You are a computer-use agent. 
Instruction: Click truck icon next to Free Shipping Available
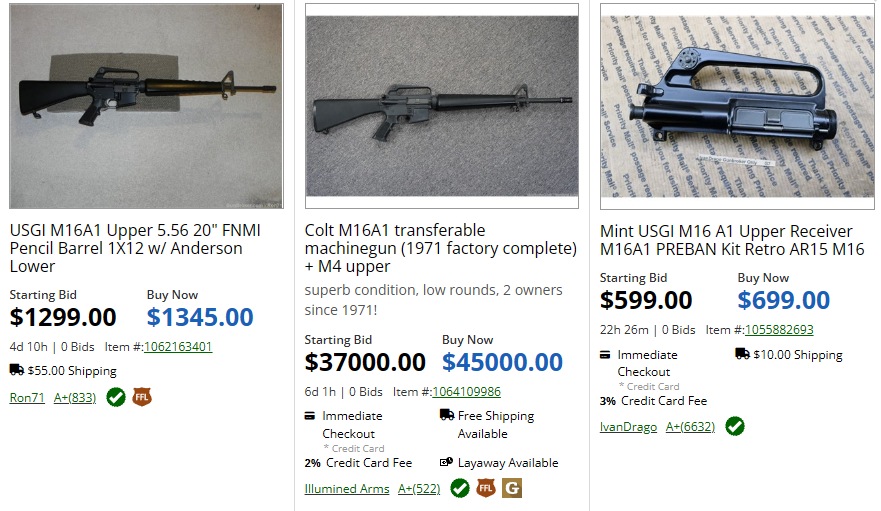point(446,415)
